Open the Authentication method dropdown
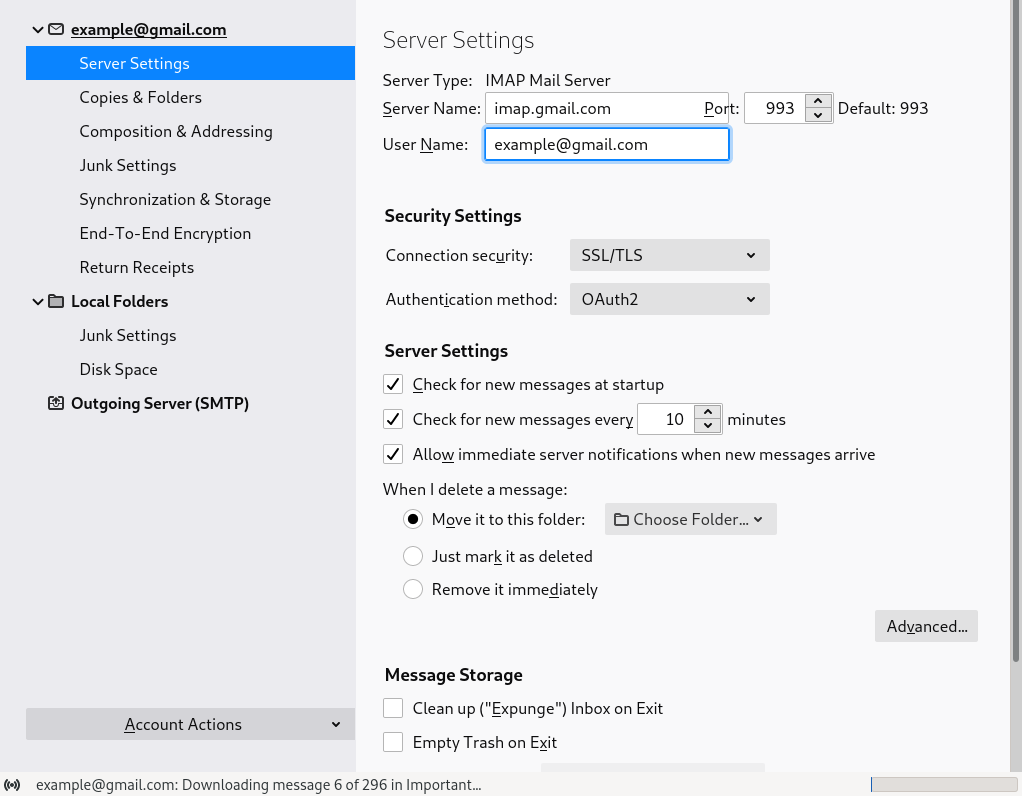 coord(669,299)
